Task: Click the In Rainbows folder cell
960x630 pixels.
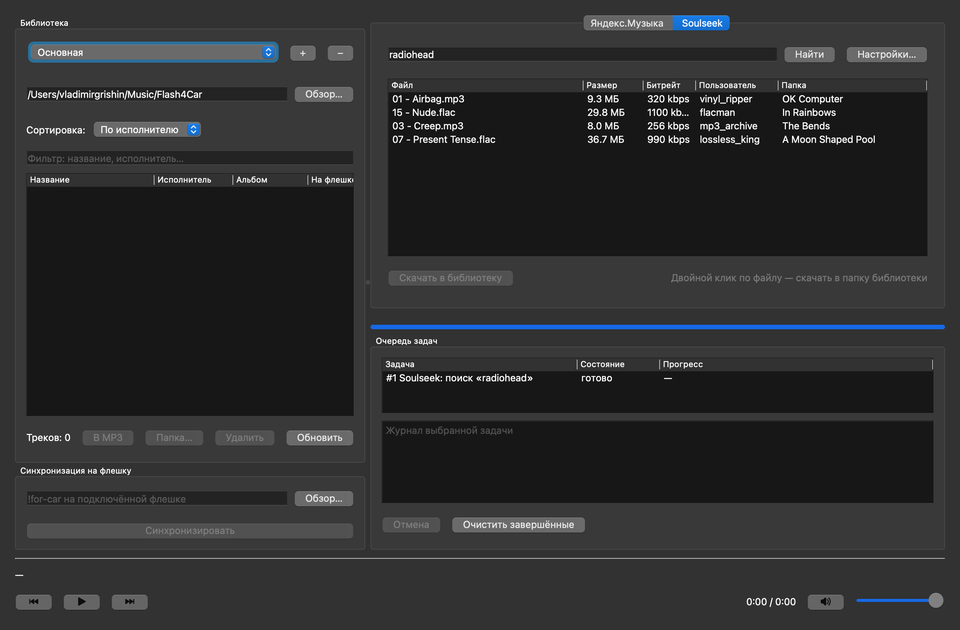Action: [x=809, y=113]
